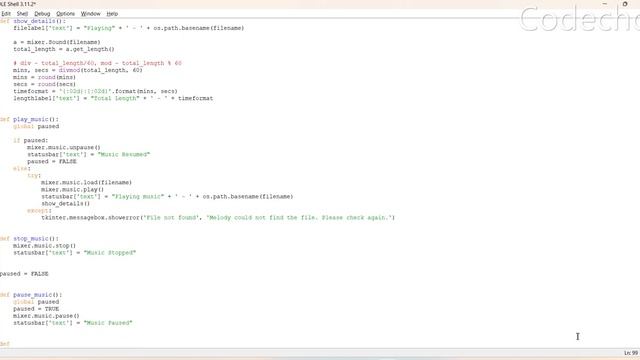This screenshot has height=360, width=640.
Task: Click the line assigning filelabel text
Action: (129, 28)
